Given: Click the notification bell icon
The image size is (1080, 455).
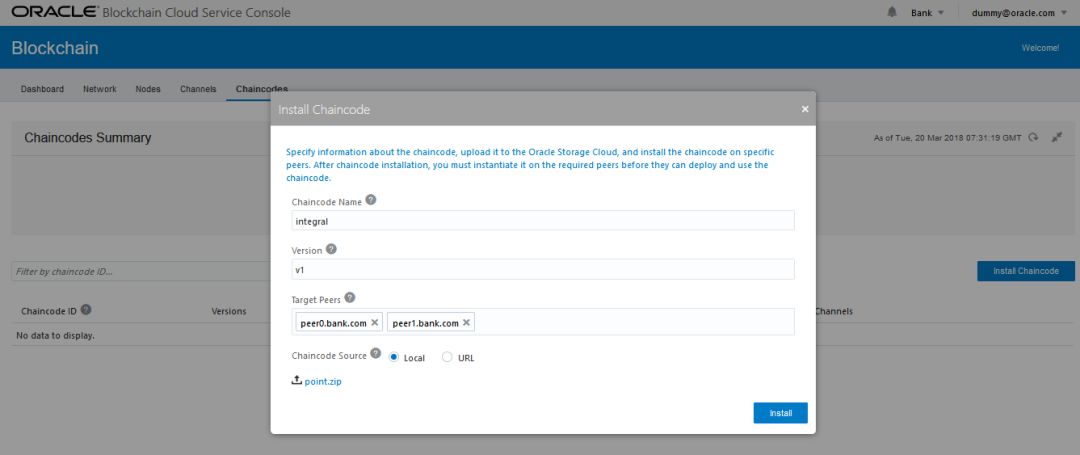Looking at the screenshot, I should 892,13.
